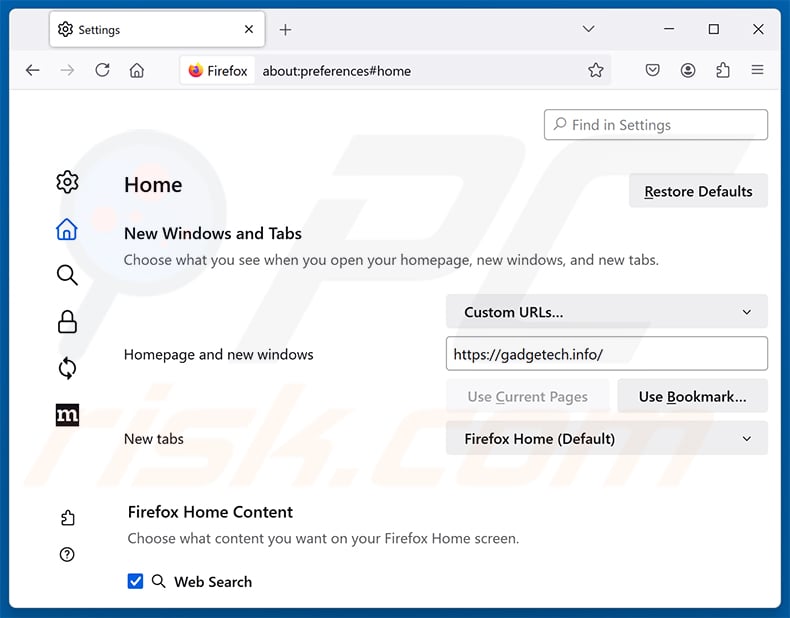Focus the homepage URL field
Screen dimensions: 790x618
pos(607,354)
